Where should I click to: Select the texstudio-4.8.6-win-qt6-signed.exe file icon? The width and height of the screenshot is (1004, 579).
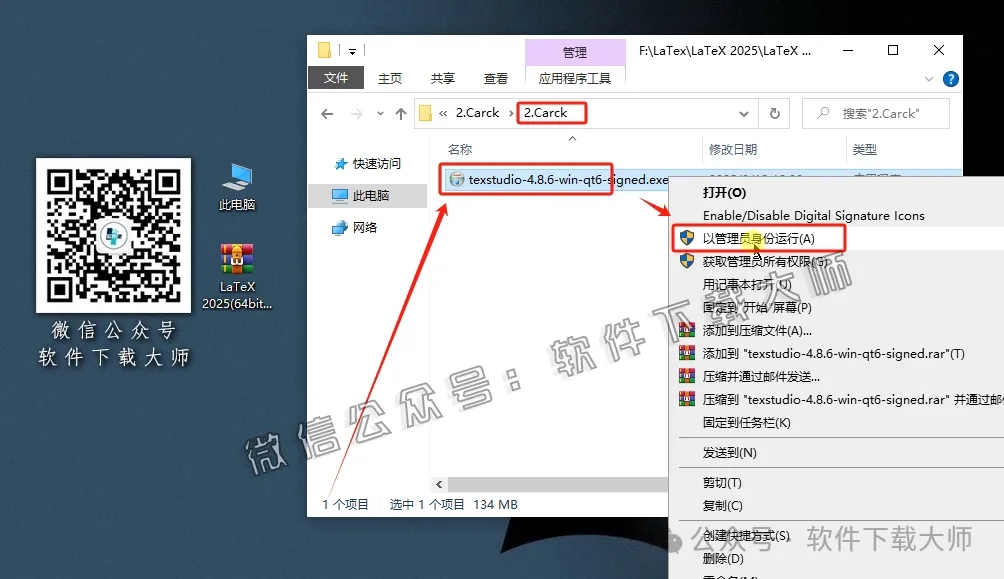(455, 178)
